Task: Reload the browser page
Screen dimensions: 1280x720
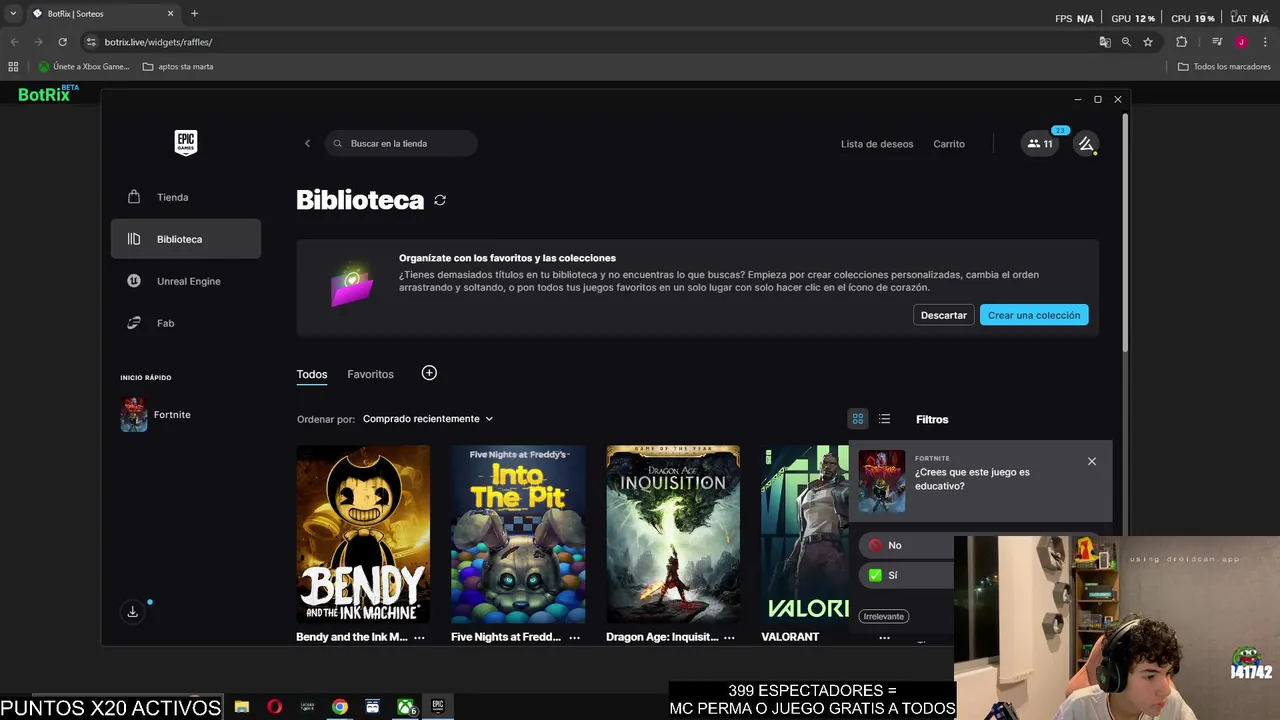Action: click(62, 42)
